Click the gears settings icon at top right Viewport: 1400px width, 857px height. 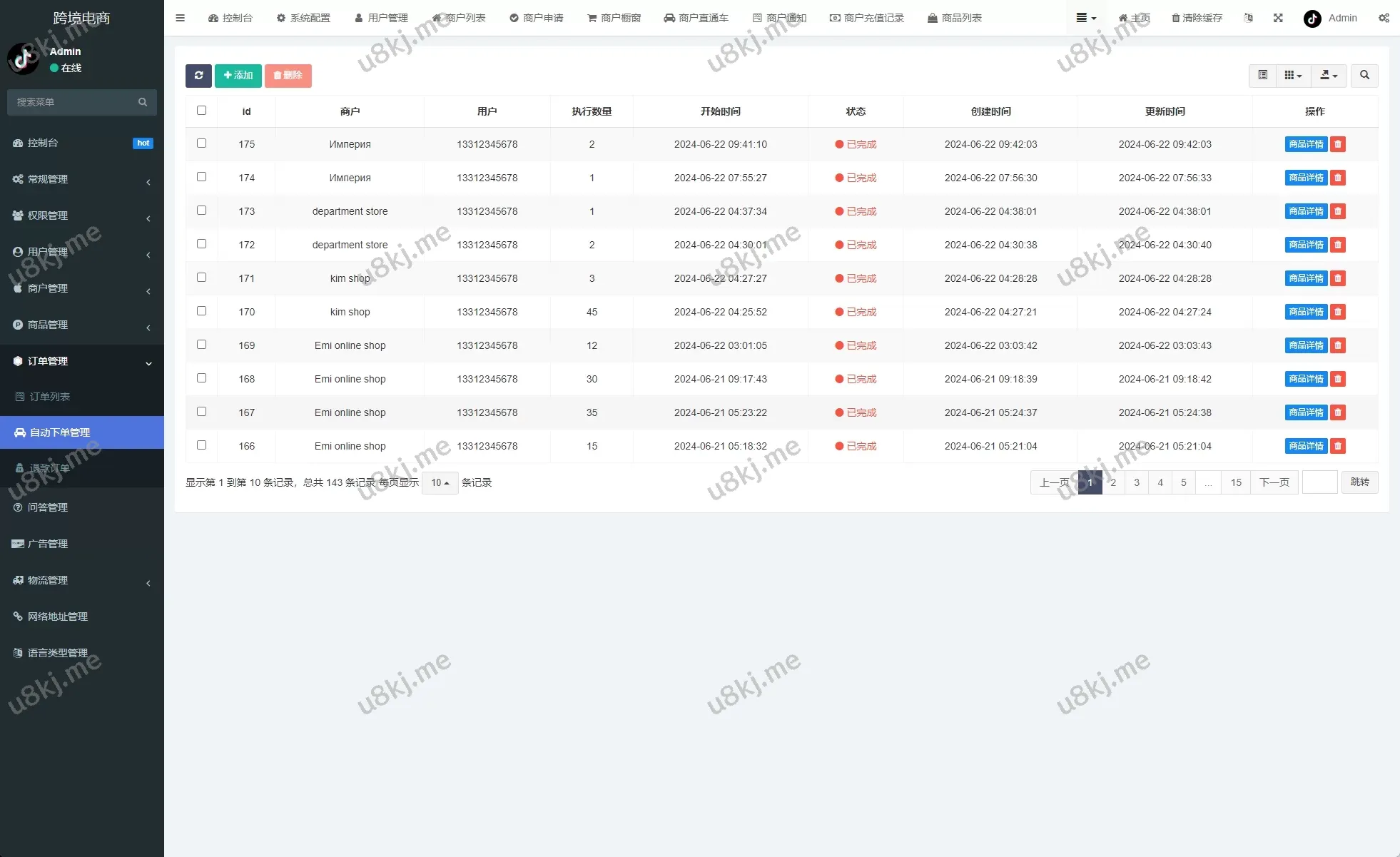pos(1384,18)
